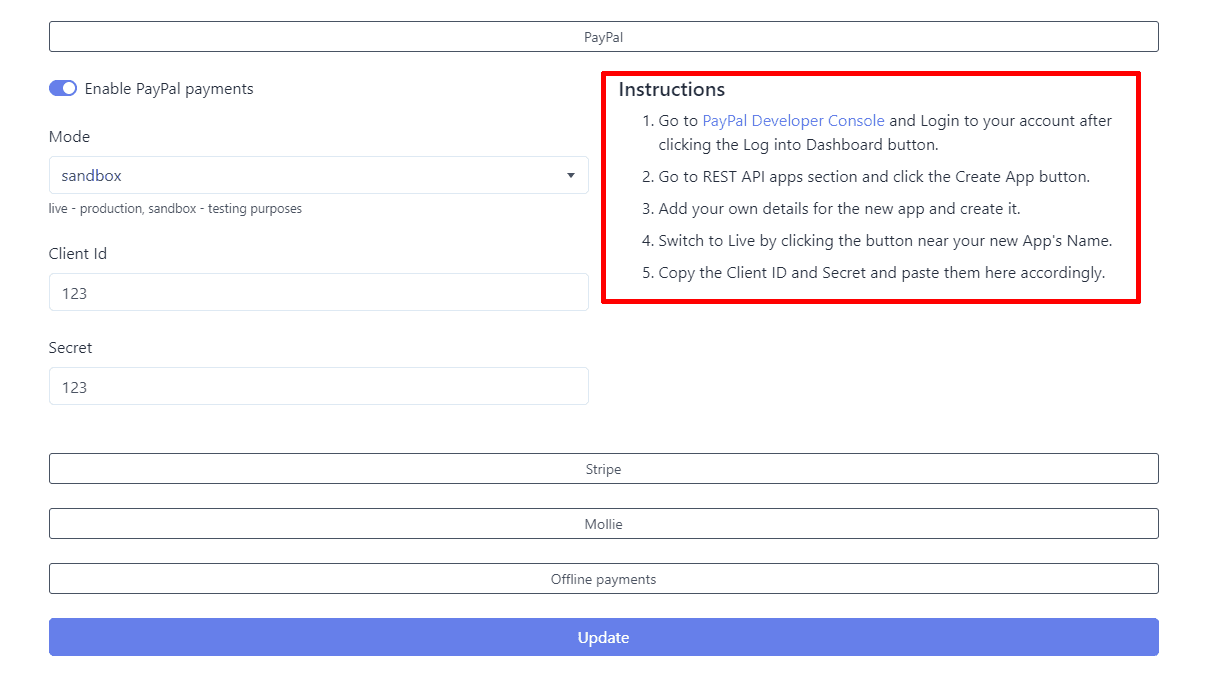
Task: Expand the Stripe payment section
Action: pyautogui.click(x=603, y=468)
